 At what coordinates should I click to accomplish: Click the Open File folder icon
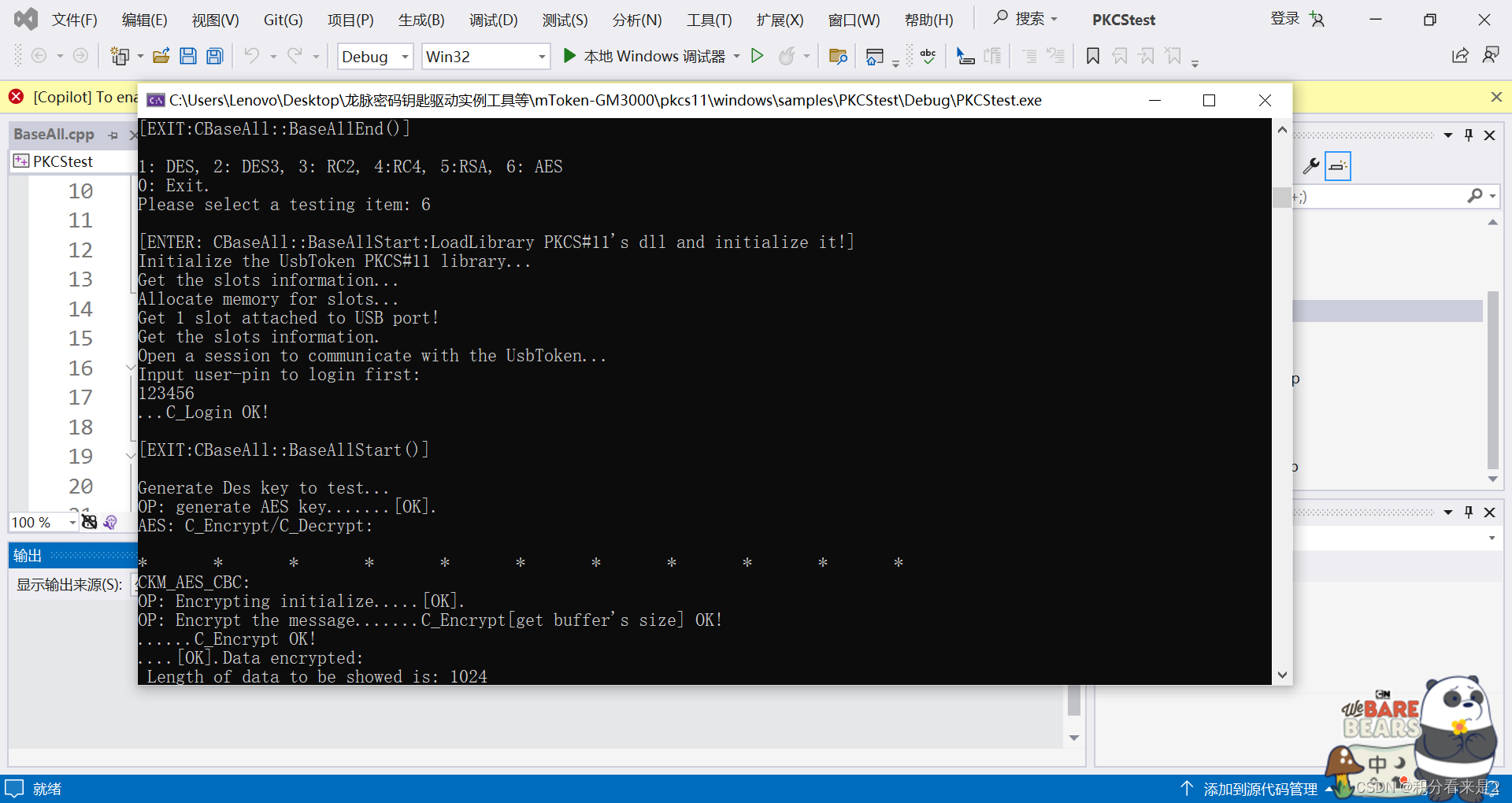pos(161,56)
